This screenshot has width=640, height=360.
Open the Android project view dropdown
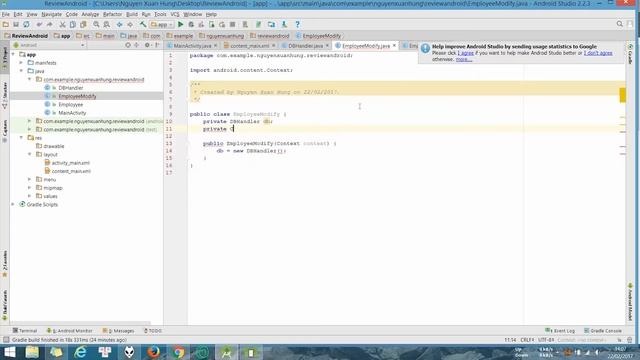tap(49, 45)
